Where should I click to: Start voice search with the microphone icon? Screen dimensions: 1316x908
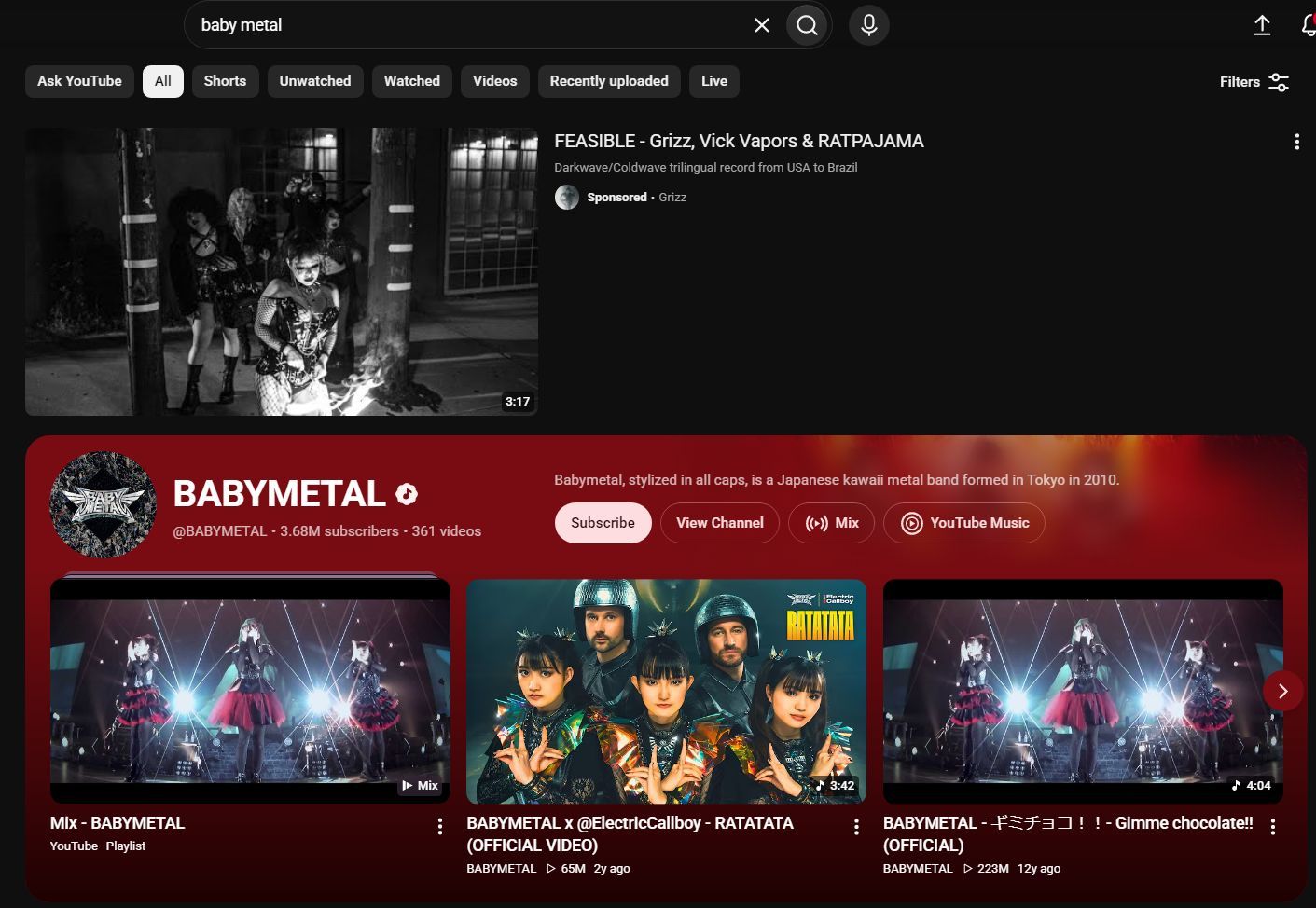(869, 25)
